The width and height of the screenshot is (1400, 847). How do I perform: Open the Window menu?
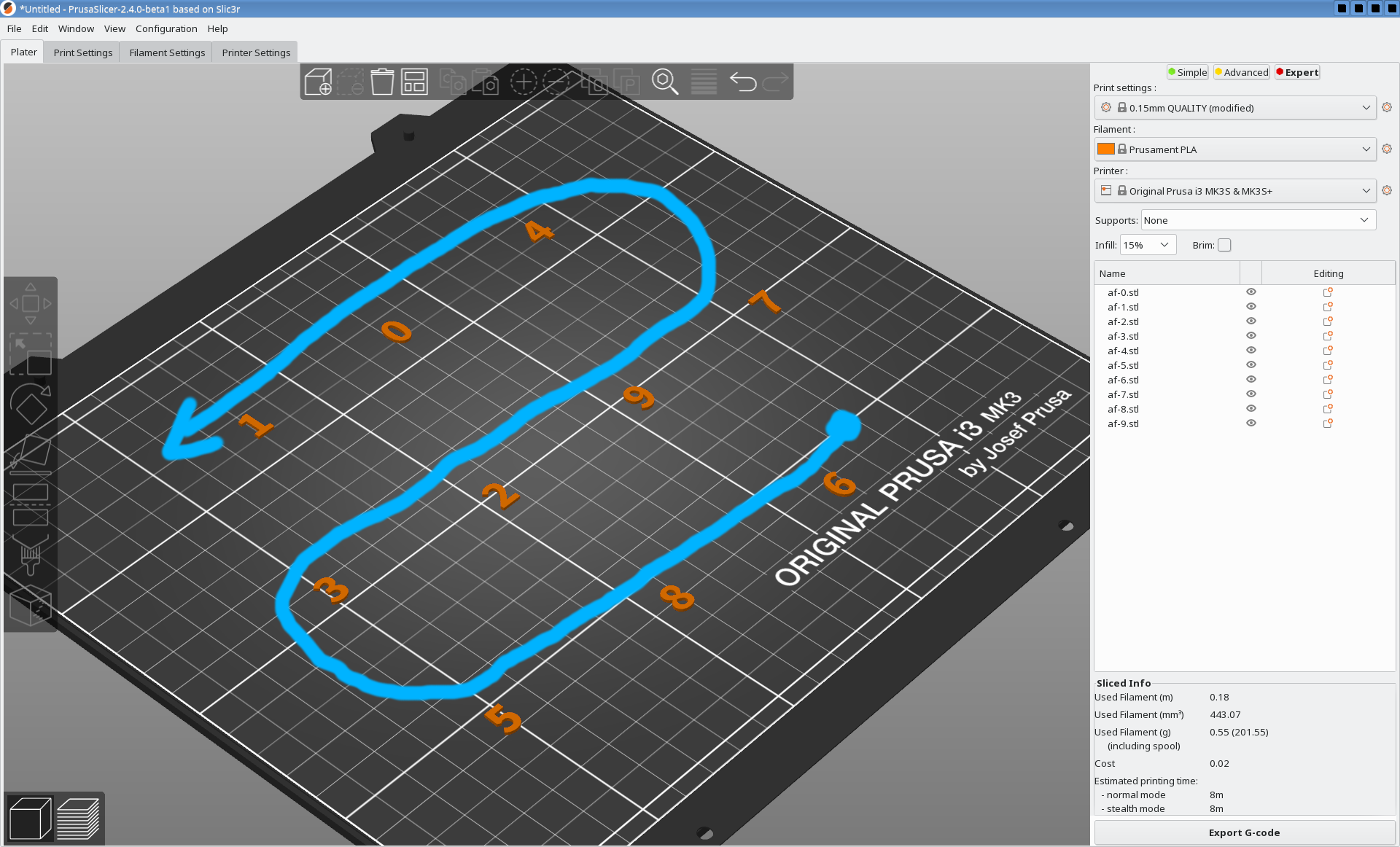coord(76,29)
